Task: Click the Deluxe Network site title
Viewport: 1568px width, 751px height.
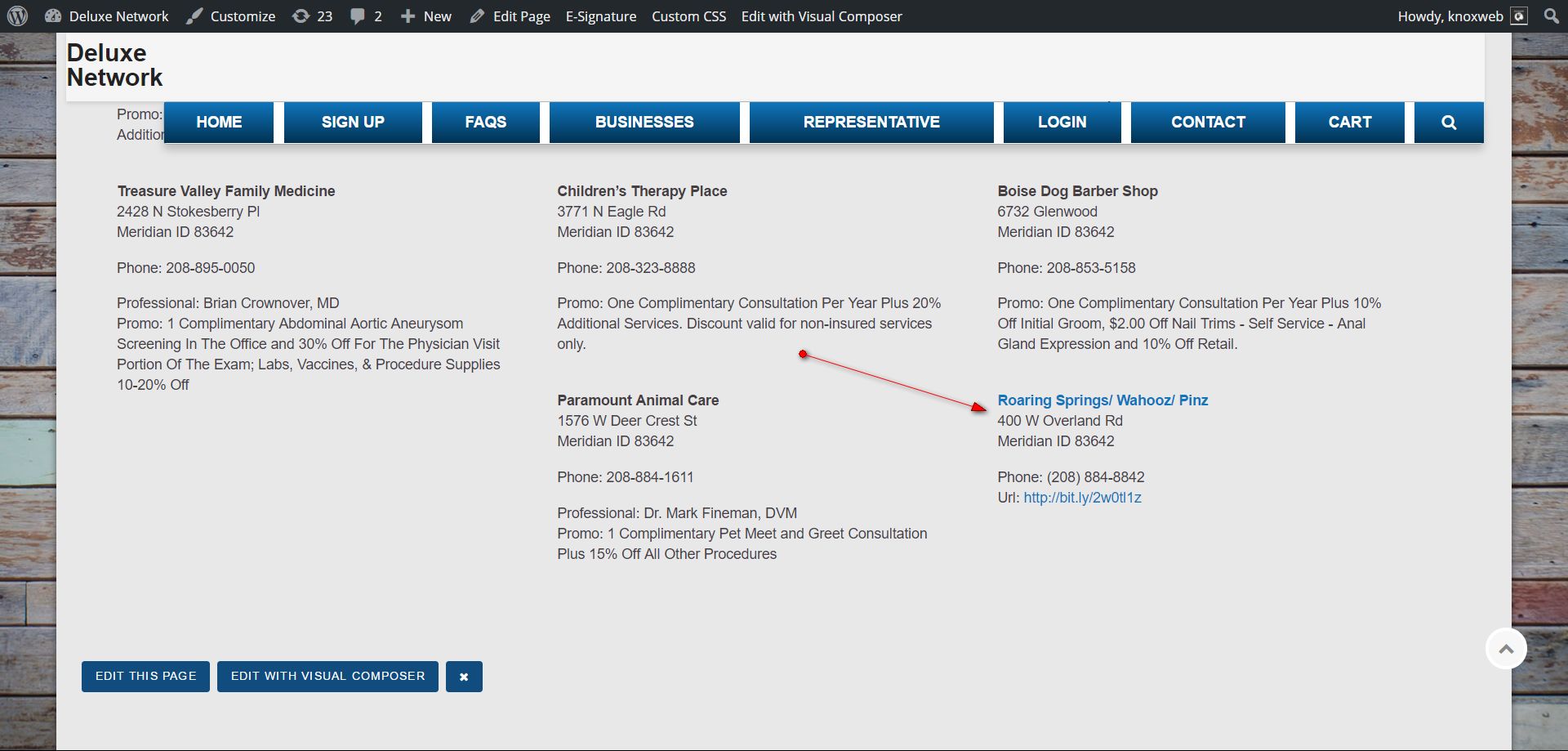Action: [114, 65]
